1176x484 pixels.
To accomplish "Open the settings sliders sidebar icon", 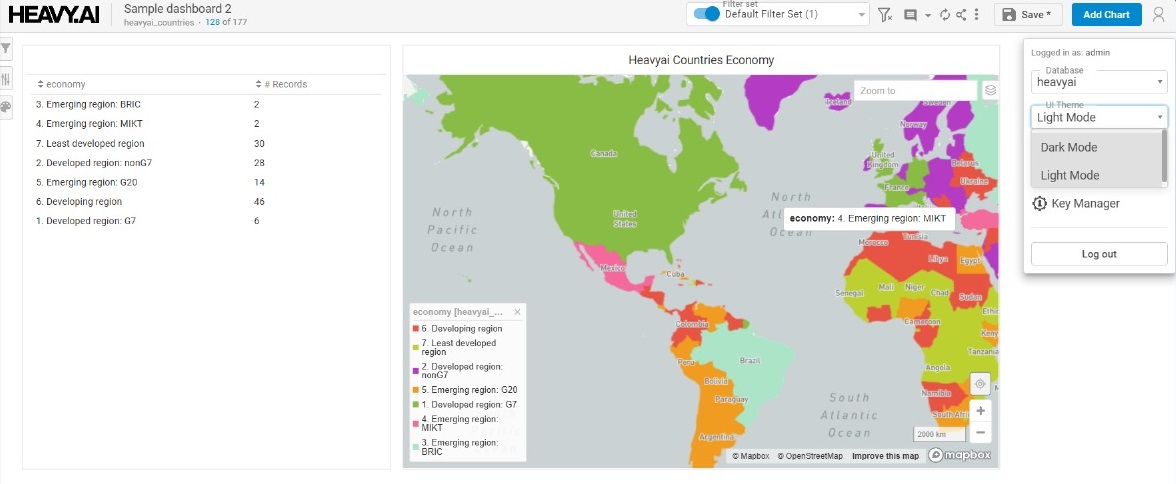I will coord(6,78).
